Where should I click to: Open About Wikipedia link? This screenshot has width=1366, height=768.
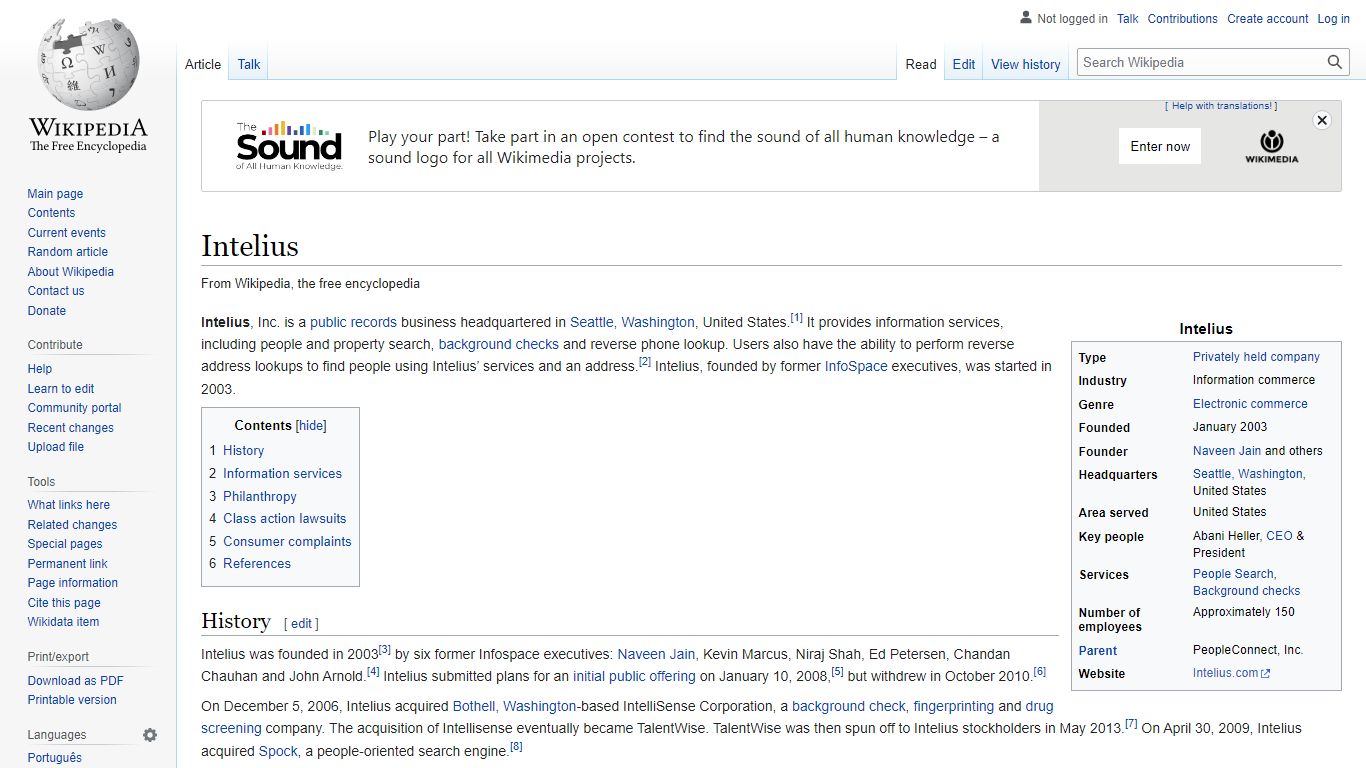(70, 272)
